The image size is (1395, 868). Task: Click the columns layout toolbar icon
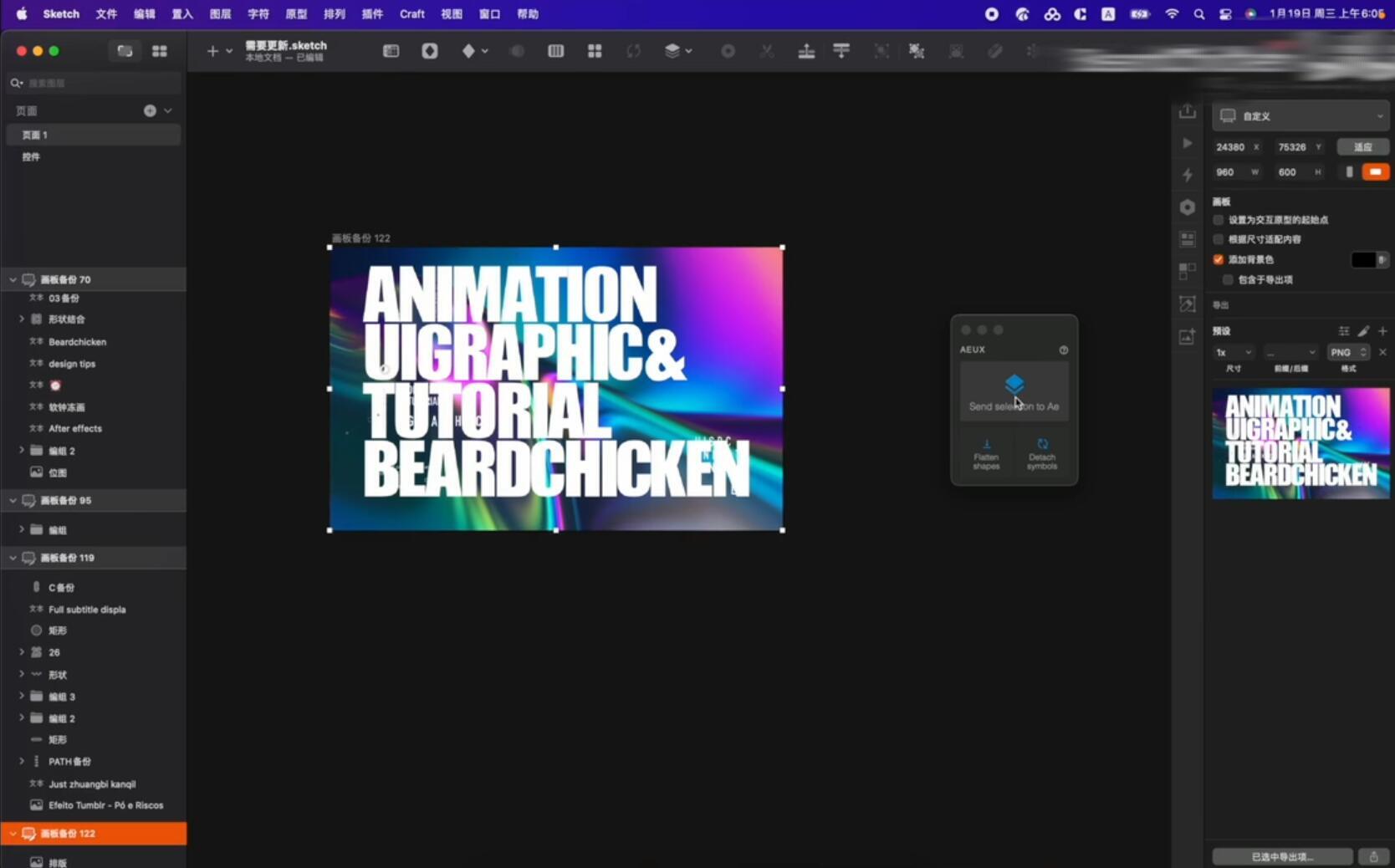(555, 51)
